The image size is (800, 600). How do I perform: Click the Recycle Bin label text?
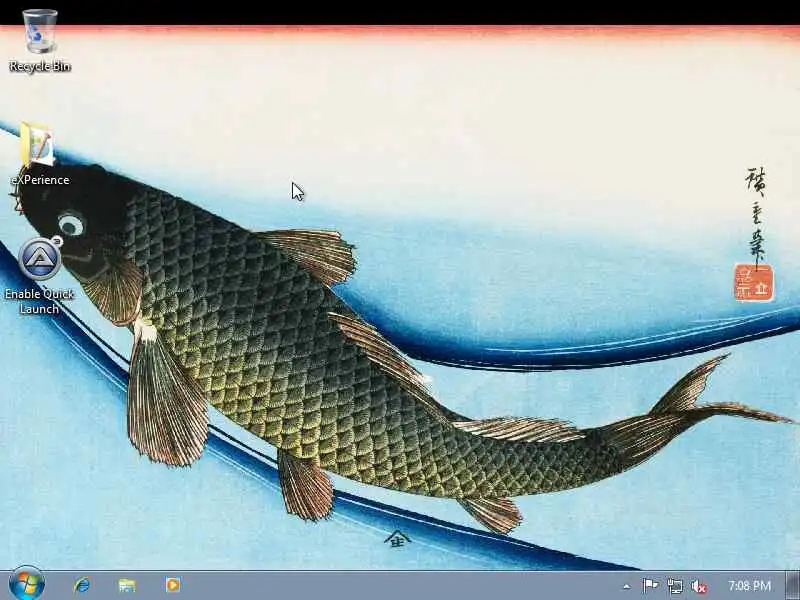click(x=40, y=66)
